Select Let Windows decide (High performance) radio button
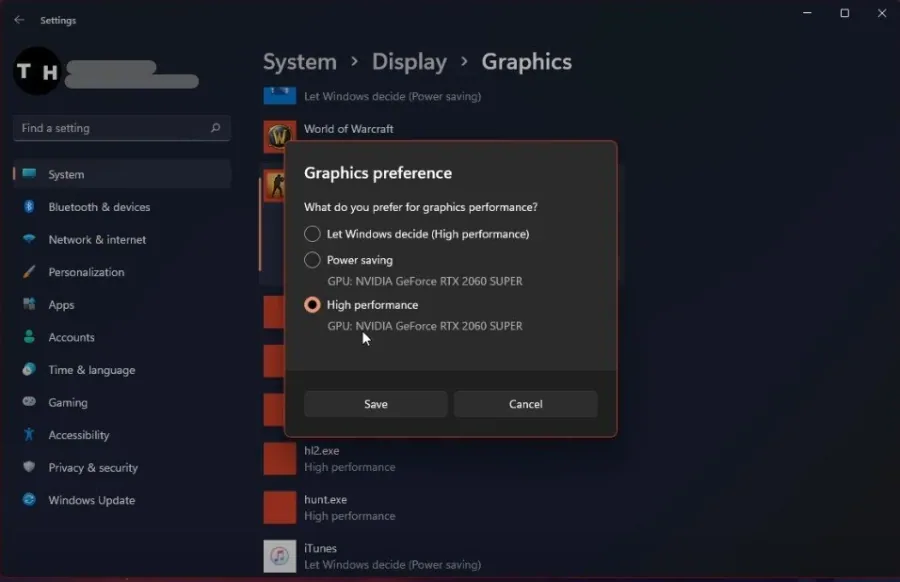This screenshot has width=900, height=582. click(x=312, y=234)
